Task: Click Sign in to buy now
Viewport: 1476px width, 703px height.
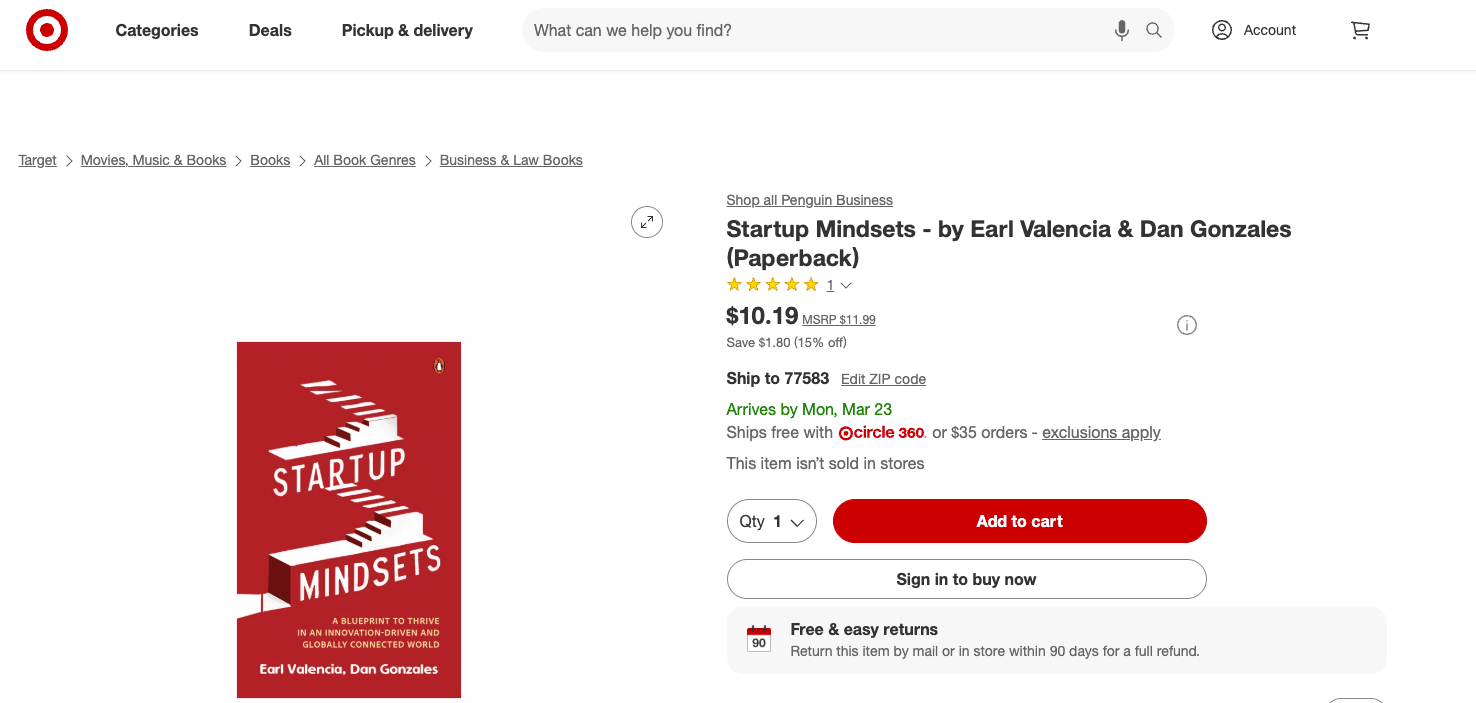Action: click(966, 579)
